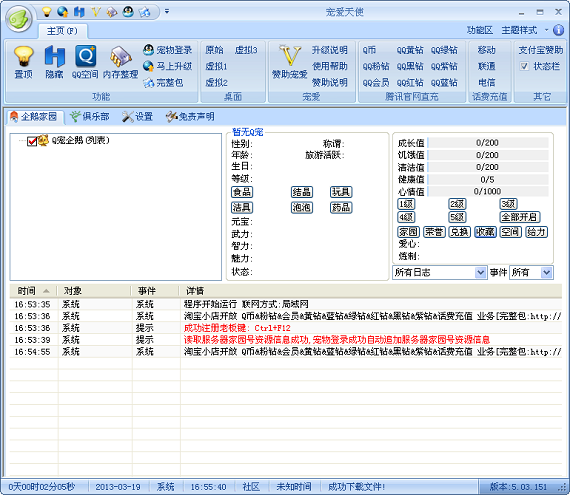This screenshot has width=570, height=495.
Task: Select the log row 成功注册老板键: Ctrl+F12
Action: (x=286, y=328)
